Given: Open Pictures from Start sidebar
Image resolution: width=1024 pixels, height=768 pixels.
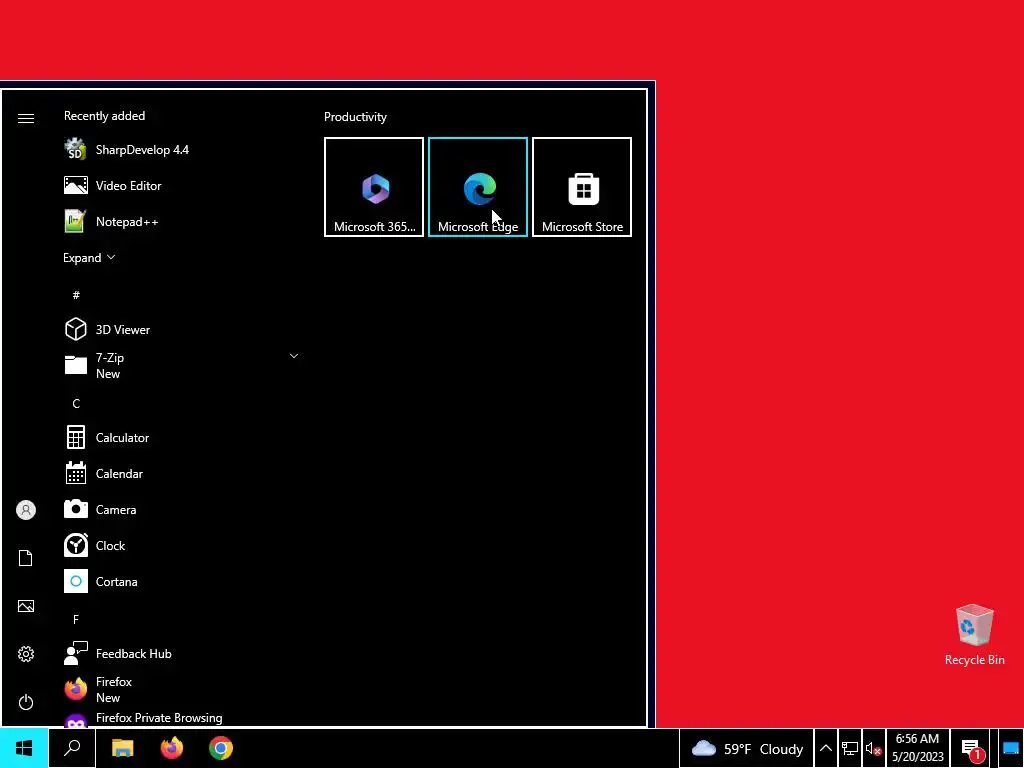Looking at the screenshot, I should point(26,606).
